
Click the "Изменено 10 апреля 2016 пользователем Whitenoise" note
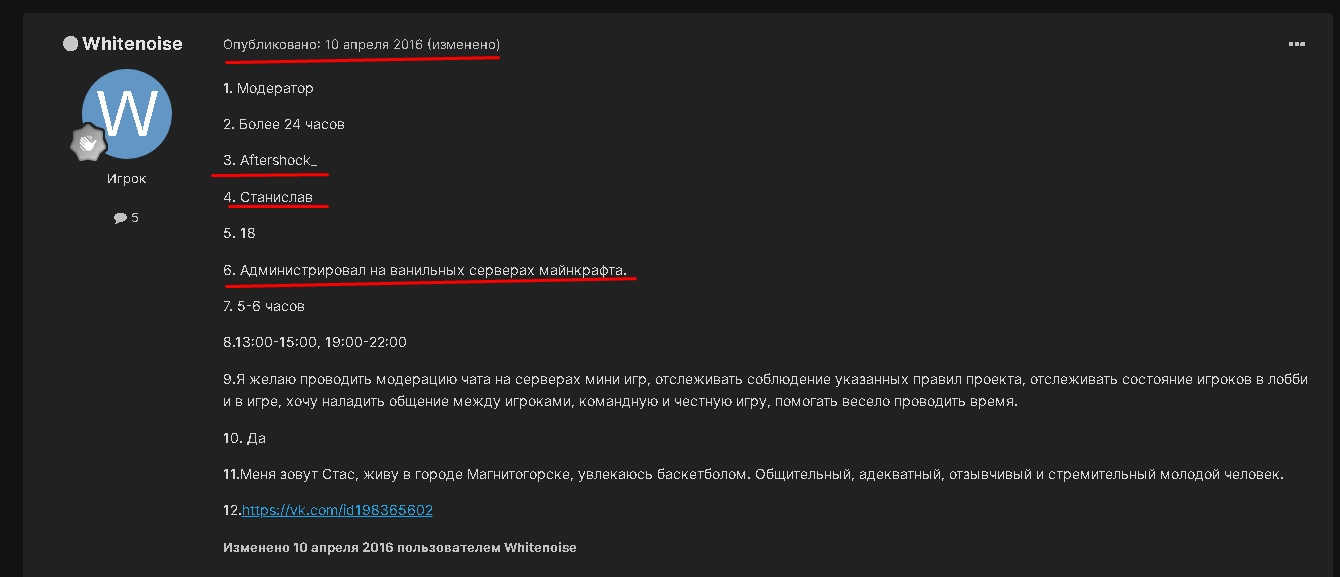400,548
